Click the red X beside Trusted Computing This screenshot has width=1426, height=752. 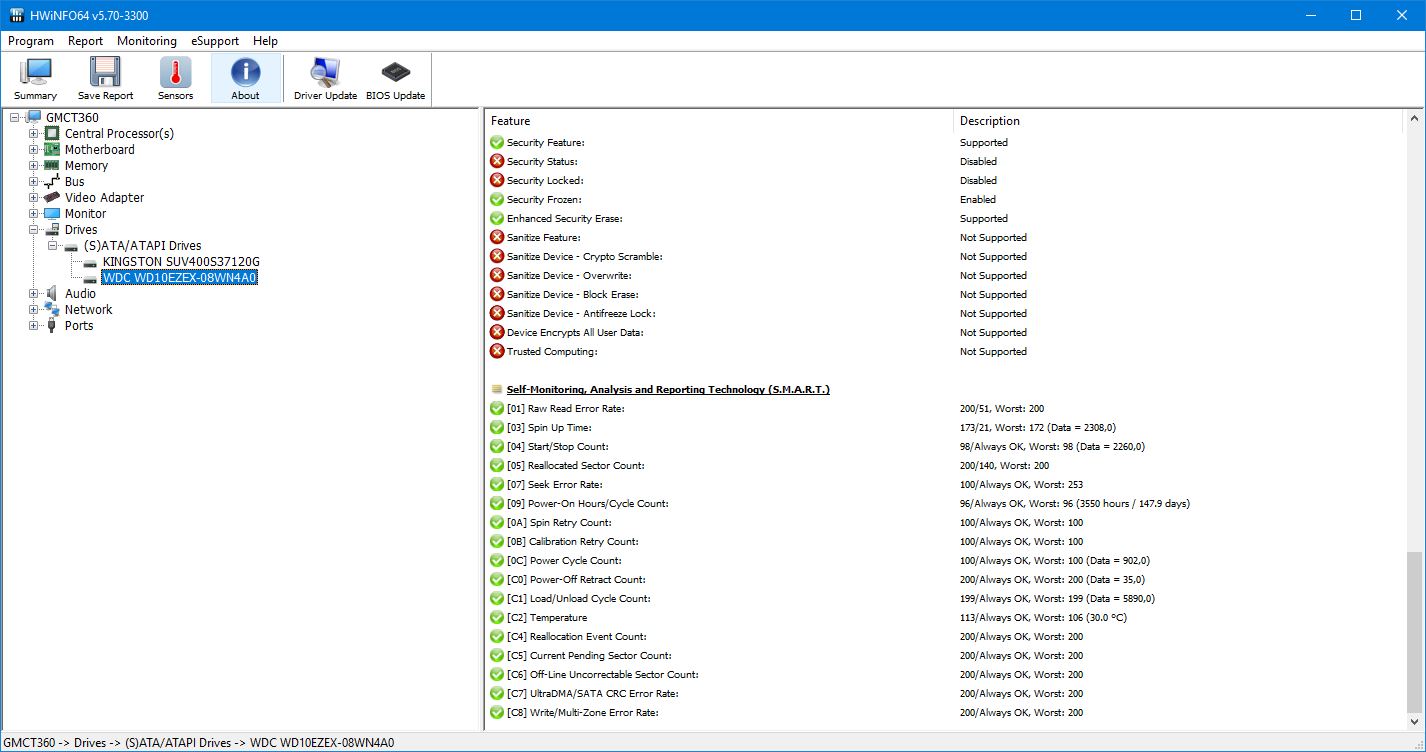pos(497,352)
